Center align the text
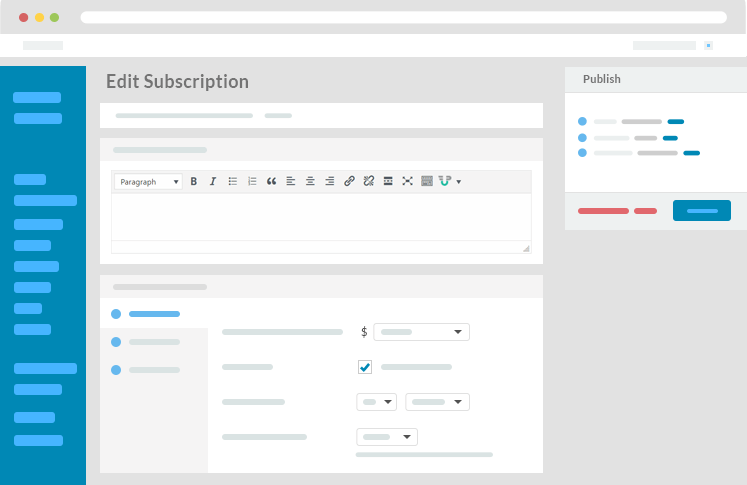Image resolution: width=747 pixels, height=485 pixels. coord(310,181)
